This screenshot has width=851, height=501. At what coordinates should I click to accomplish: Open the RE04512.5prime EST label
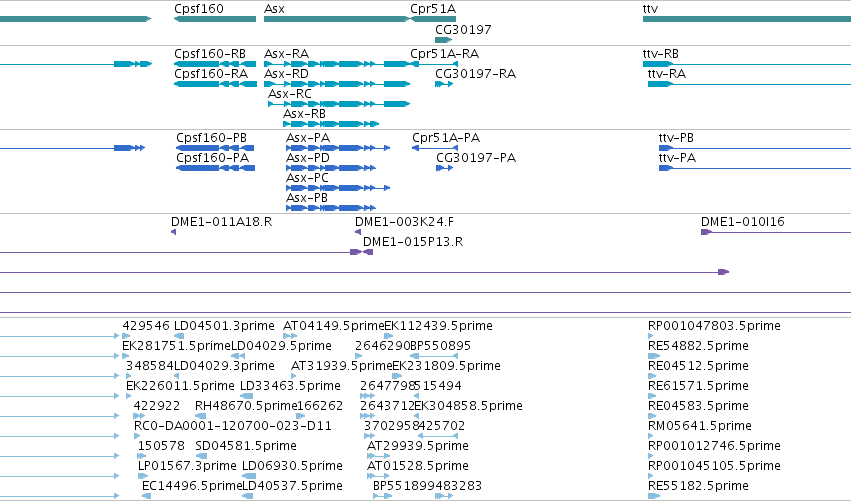coord(698,366)
